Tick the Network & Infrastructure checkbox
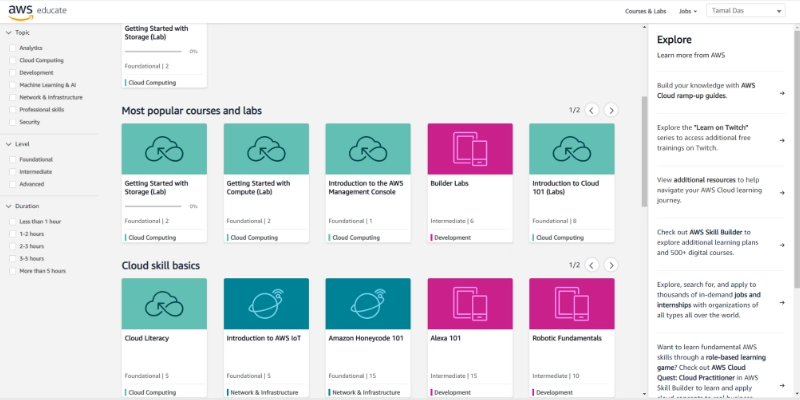This screenshot has width=800, height=400. click(13, 97)
